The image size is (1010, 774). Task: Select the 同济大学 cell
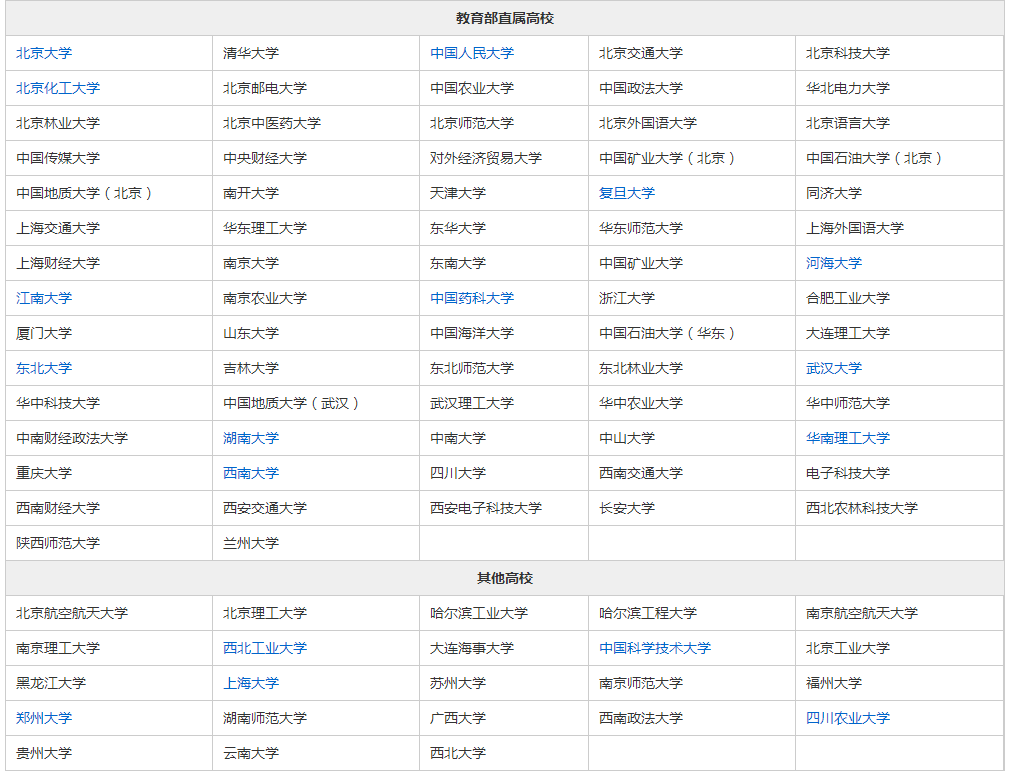899,193
